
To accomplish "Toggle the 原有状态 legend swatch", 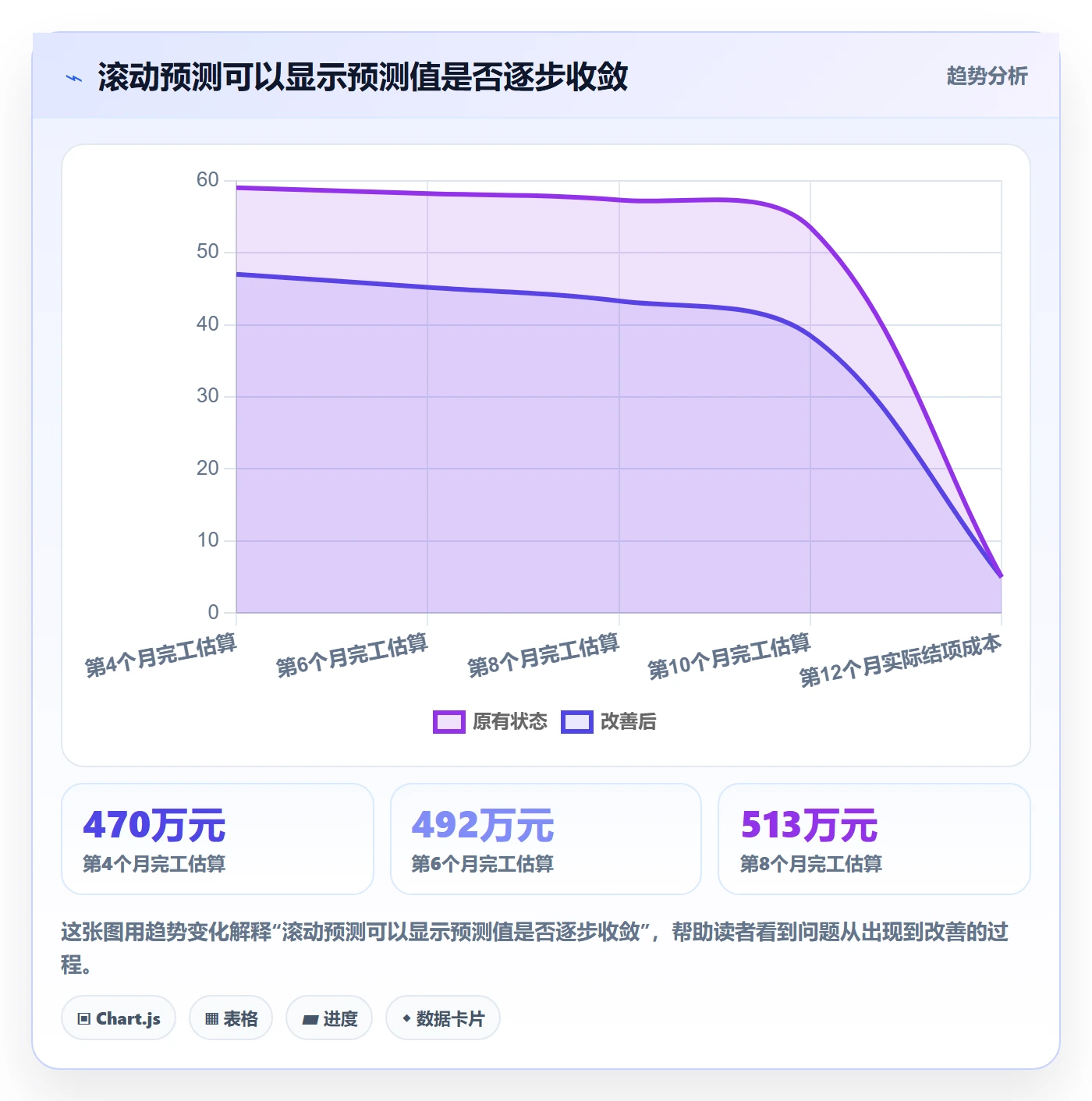I will [x=448, y=722].
